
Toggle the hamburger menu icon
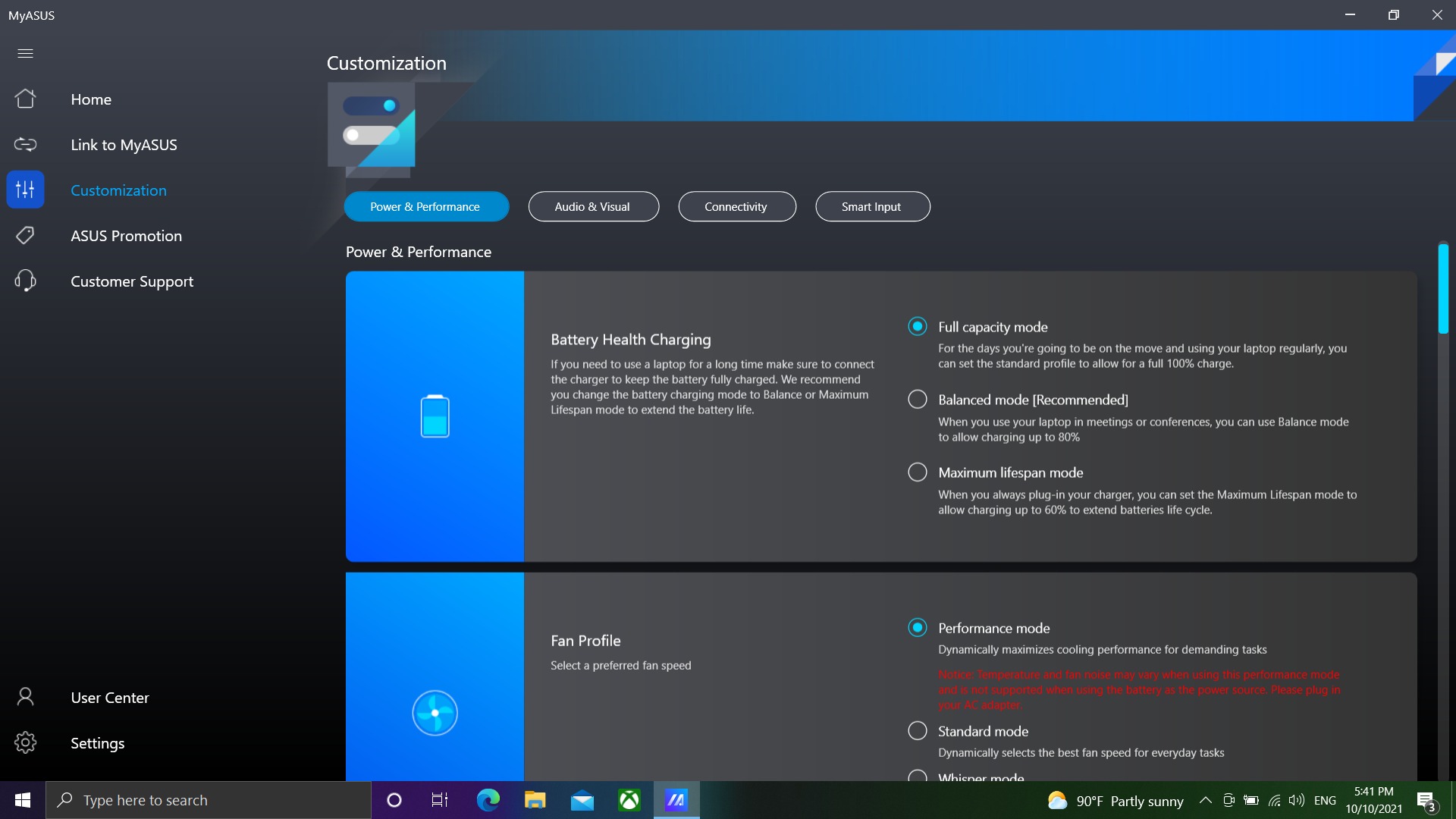coord(25,53)
